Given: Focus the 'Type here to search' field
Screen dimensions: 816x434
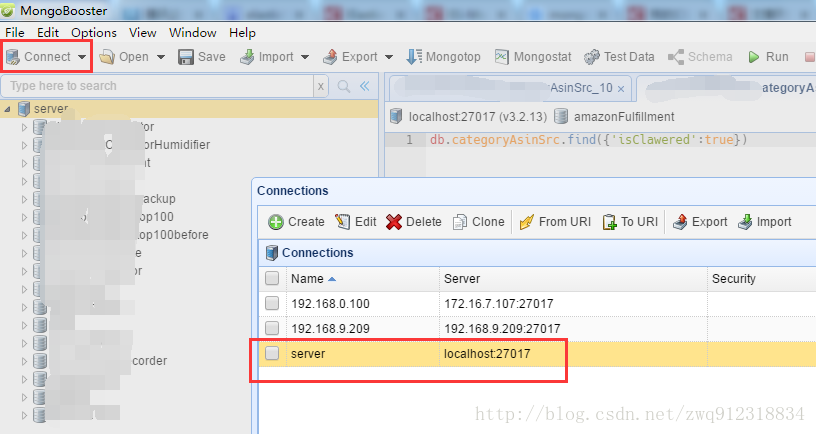Looking at the screenshot, I should (x=157, y=86).
